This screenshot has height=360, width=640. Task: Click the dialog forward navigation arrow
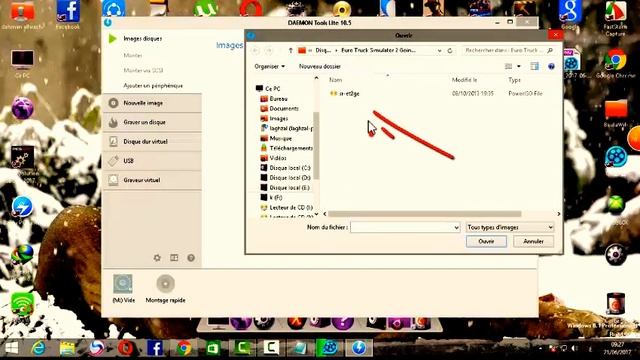coord(269,51)
